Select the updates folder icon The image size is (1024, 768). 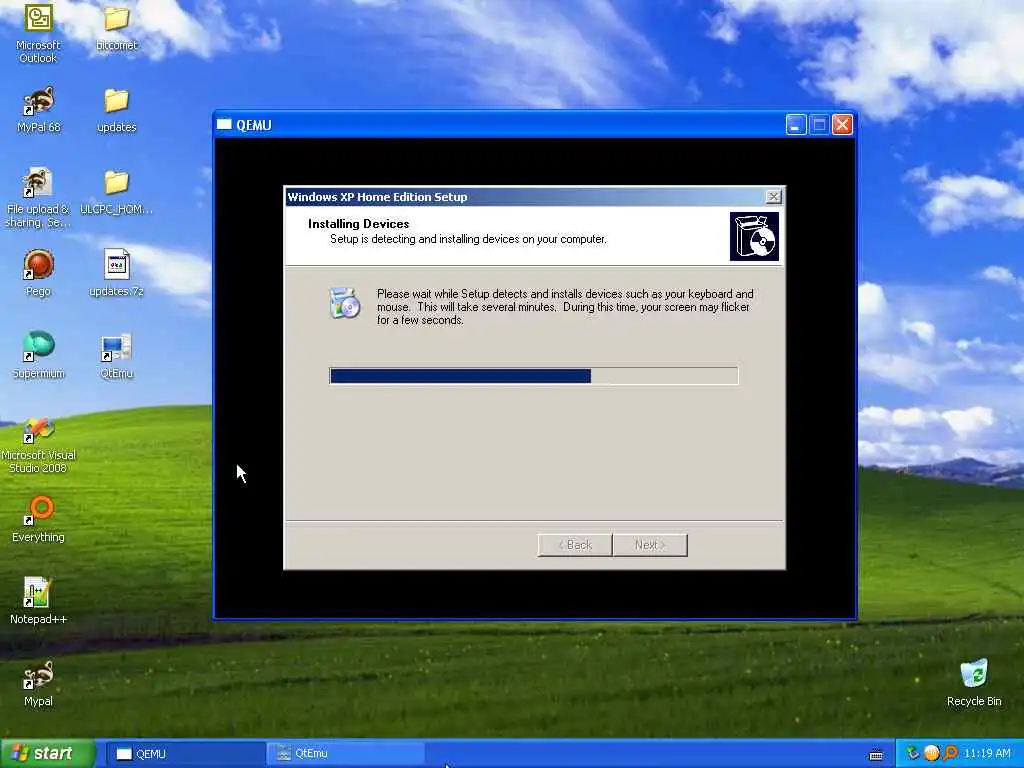click(116, 110)
